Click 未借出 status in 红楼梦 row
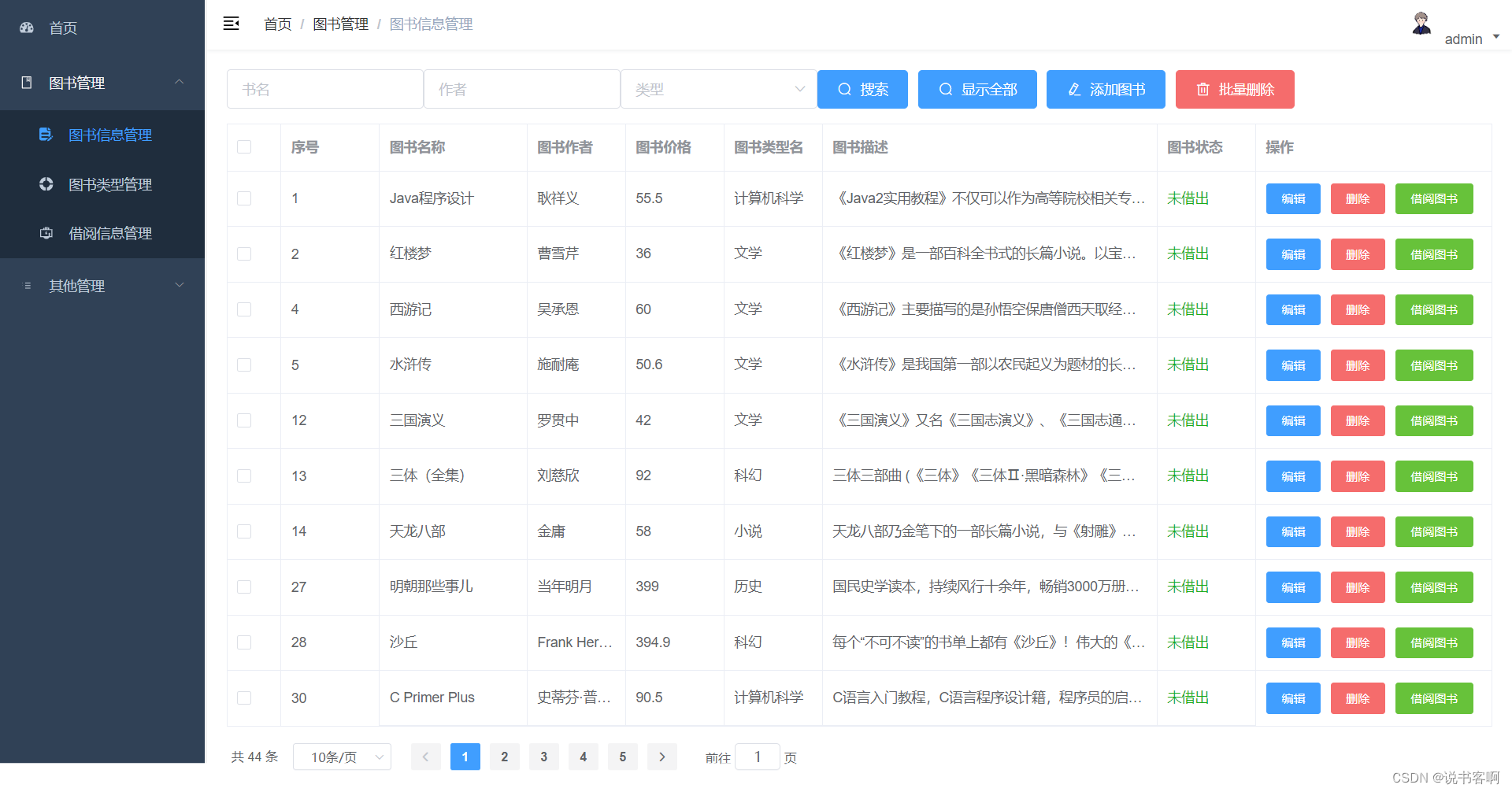The width and height of the screenshot is (1512, 792). (x=1188, y=254)
